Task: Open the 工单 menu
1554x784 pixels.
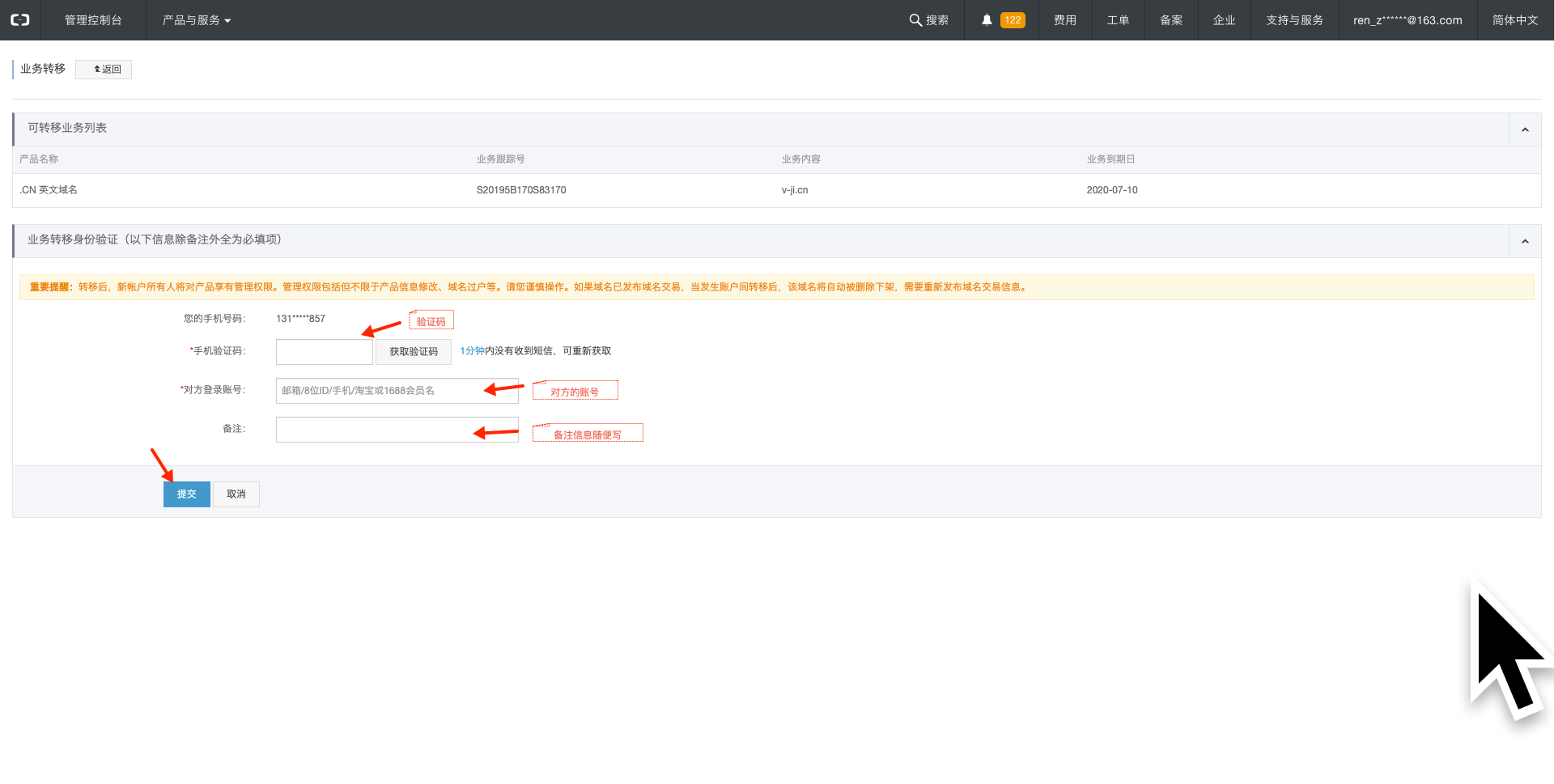Action: [1118, 20]
